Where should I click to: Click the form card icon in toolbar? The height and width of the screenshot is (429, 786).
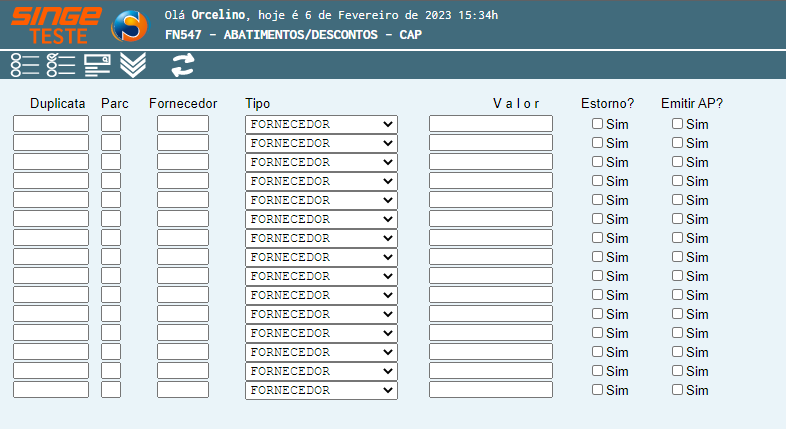tap(97, 65)
